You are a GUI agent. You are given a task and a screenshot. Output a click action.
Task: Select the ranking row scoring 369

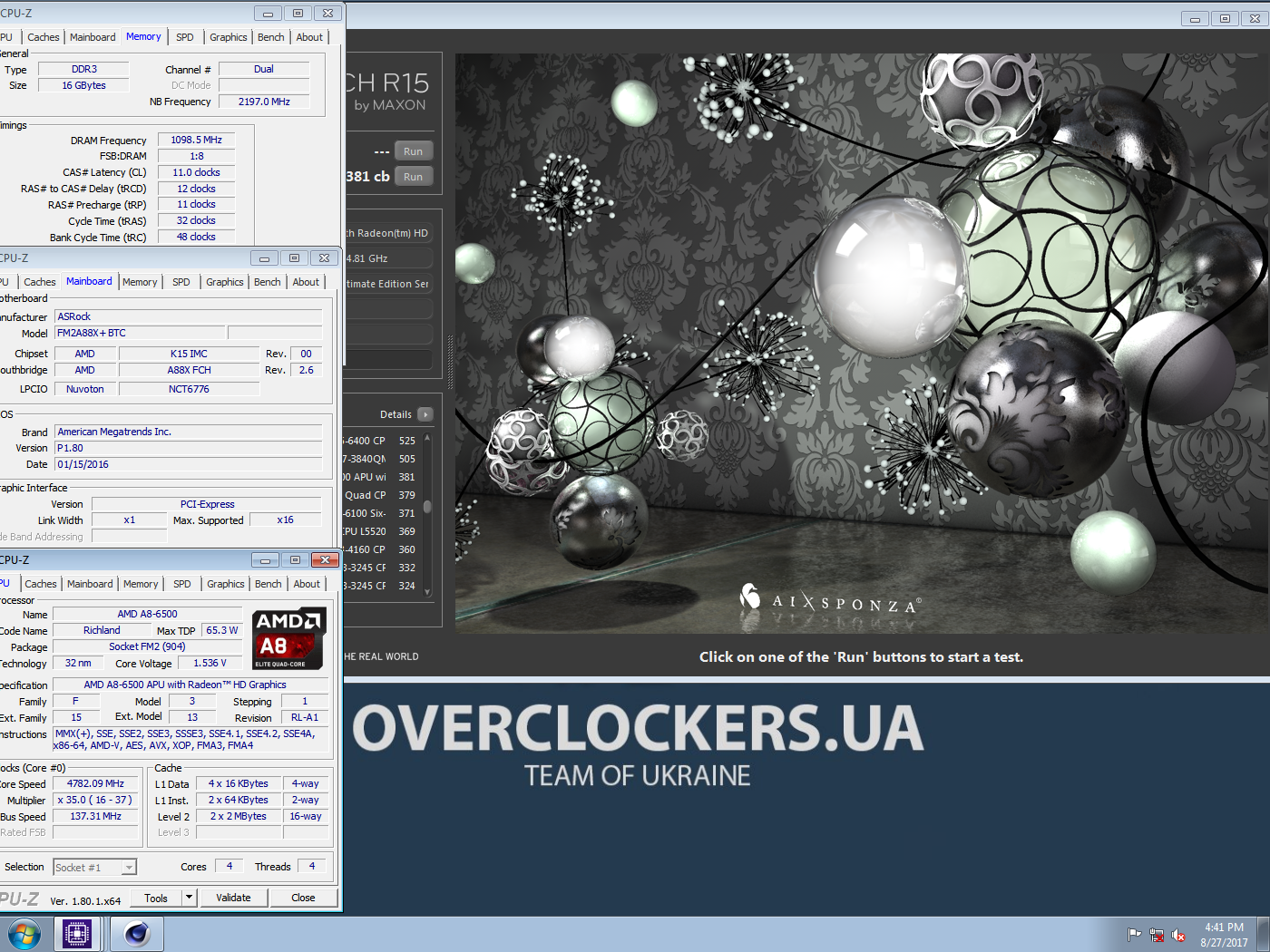click(381, 531)
